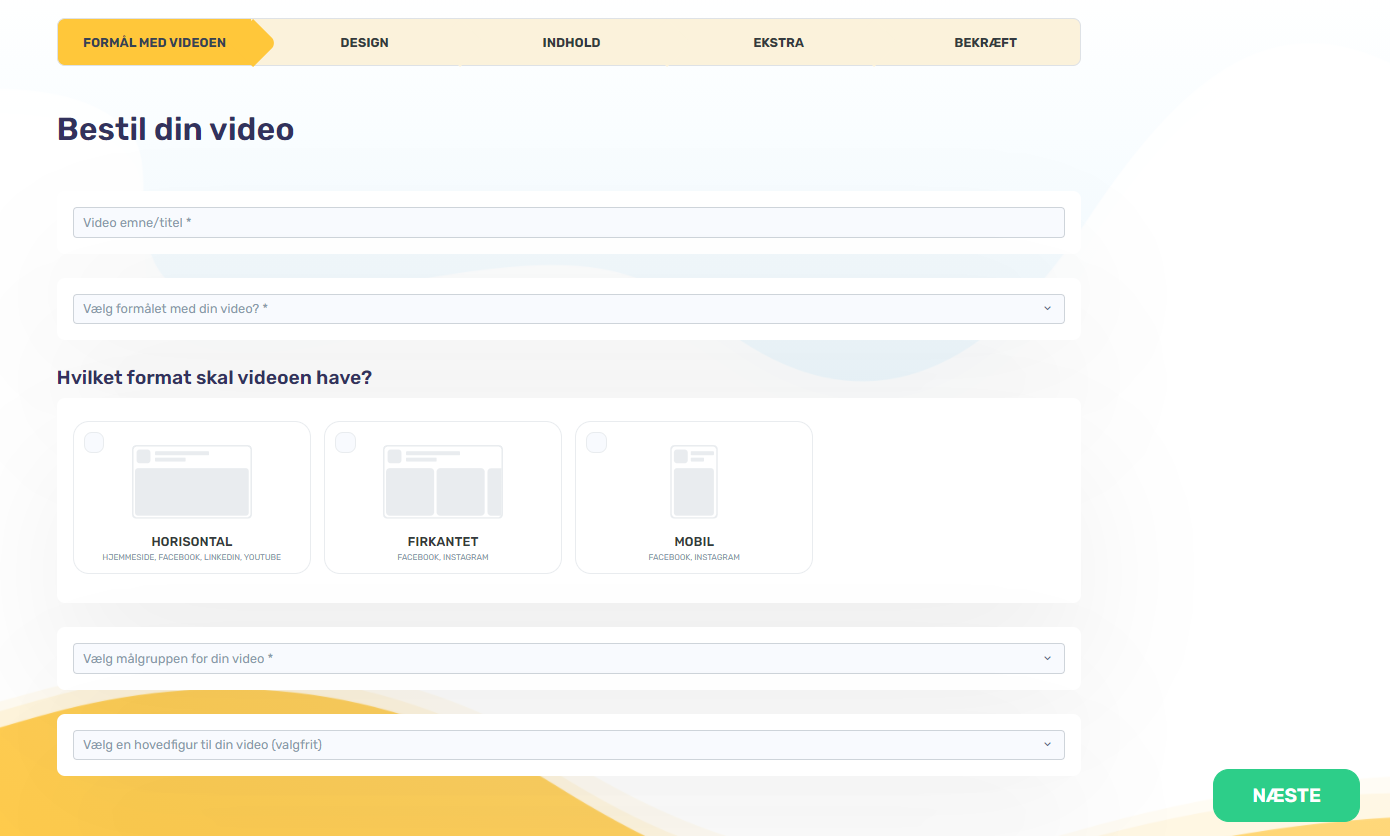1390x836 pixels.
Task: Tick the Horisontal format checkbox
Action: (x=94, y=442)
